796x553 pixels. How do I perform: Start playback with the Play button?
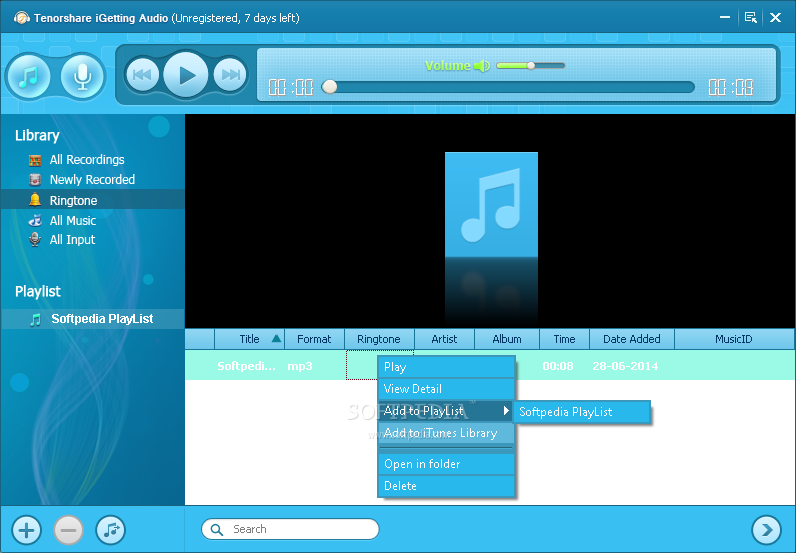186,75
